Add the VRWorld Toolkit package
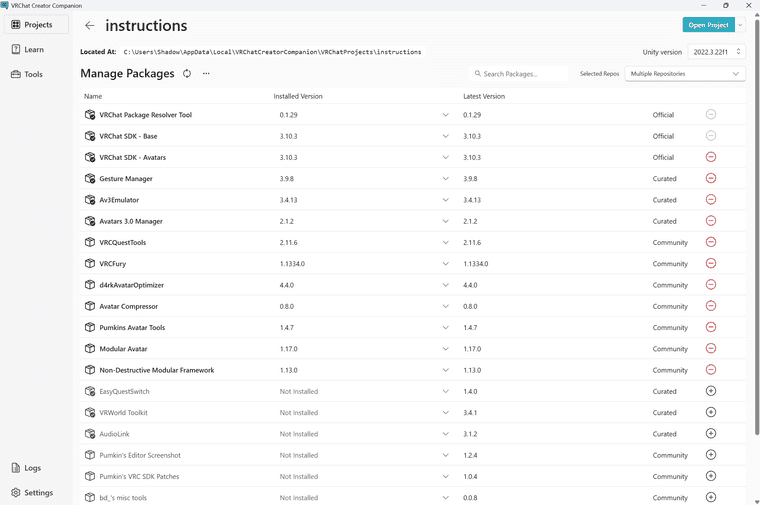The height and width of the screenshot is (505, 760). 711,412
